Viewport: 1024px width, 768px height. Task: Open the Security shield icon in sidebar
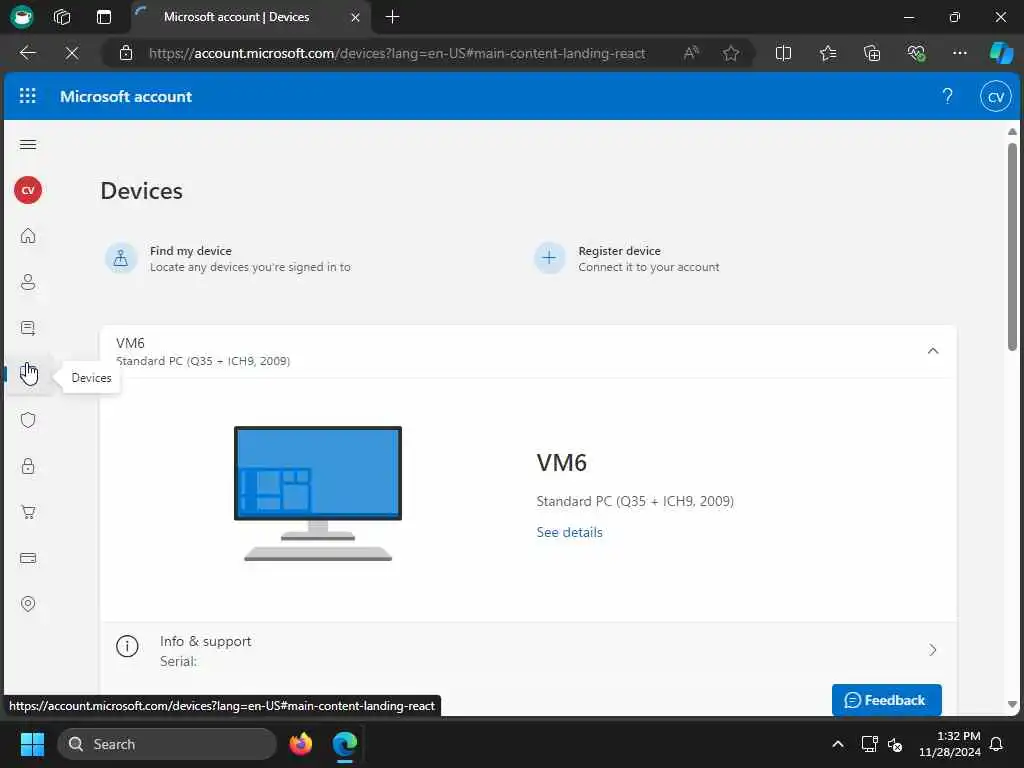(x=27, y=420)
